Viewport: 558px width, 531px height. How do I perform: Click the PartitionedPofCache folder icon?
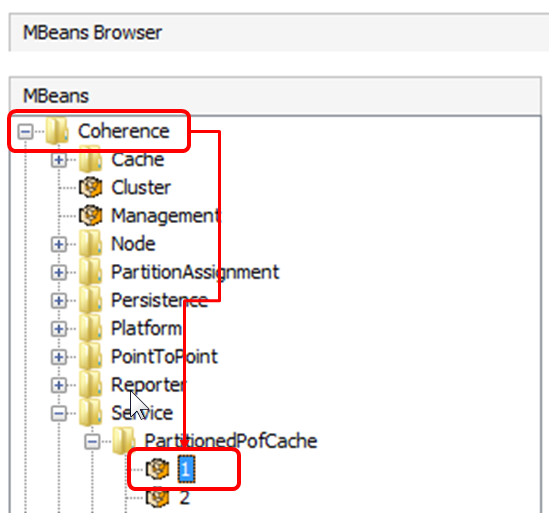click(x=124, y=441)
